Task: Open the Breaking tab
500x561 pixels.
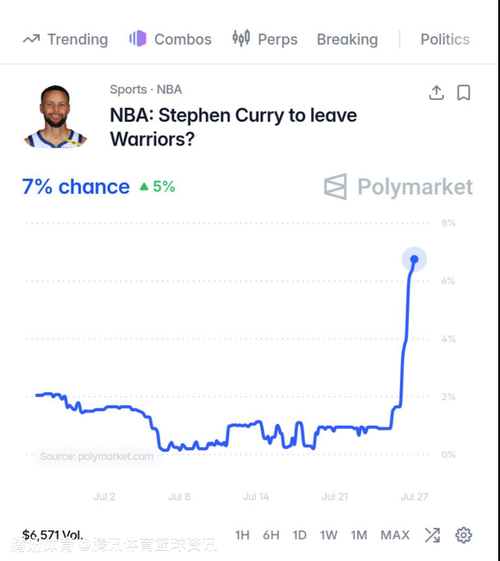Action: point(347,39)
